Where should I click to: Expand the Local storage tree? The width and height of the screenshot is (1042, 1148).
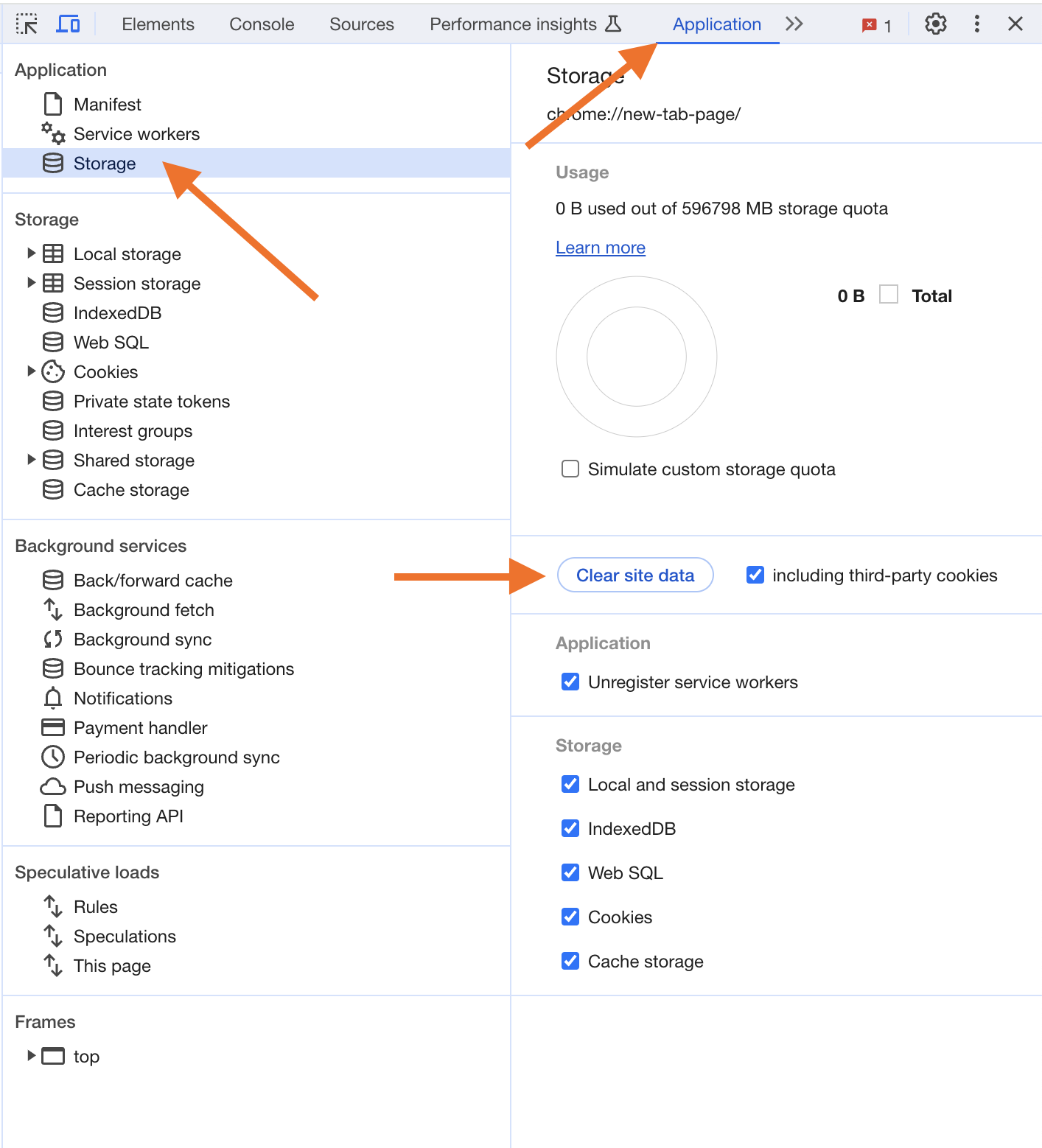pyautogui.click(x=31, y=253)
